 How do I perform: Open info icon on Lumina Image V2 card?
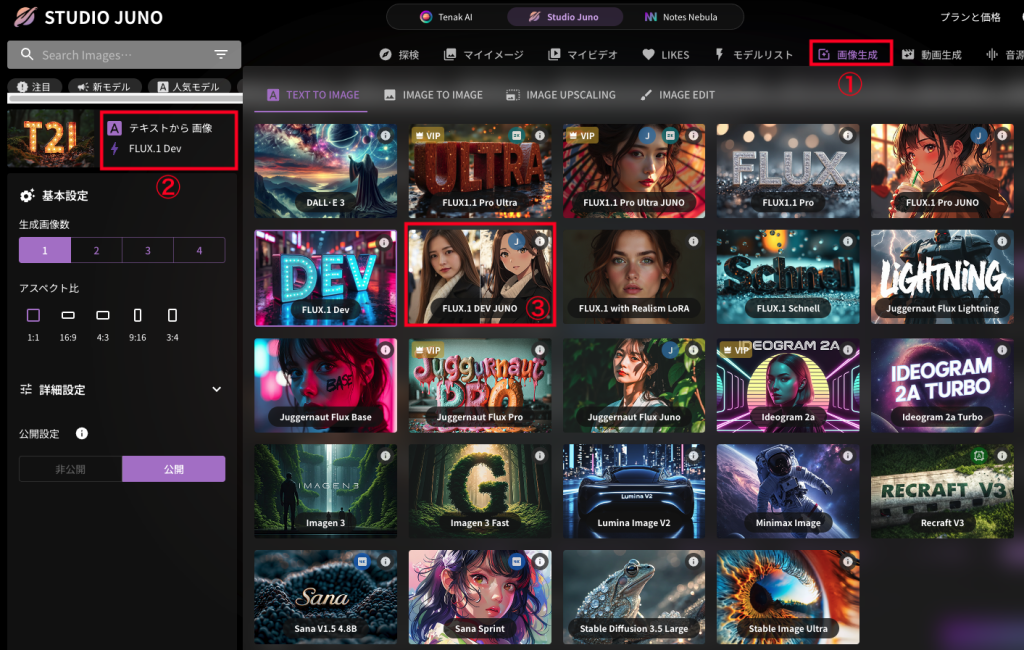click(x=694, y=455)
